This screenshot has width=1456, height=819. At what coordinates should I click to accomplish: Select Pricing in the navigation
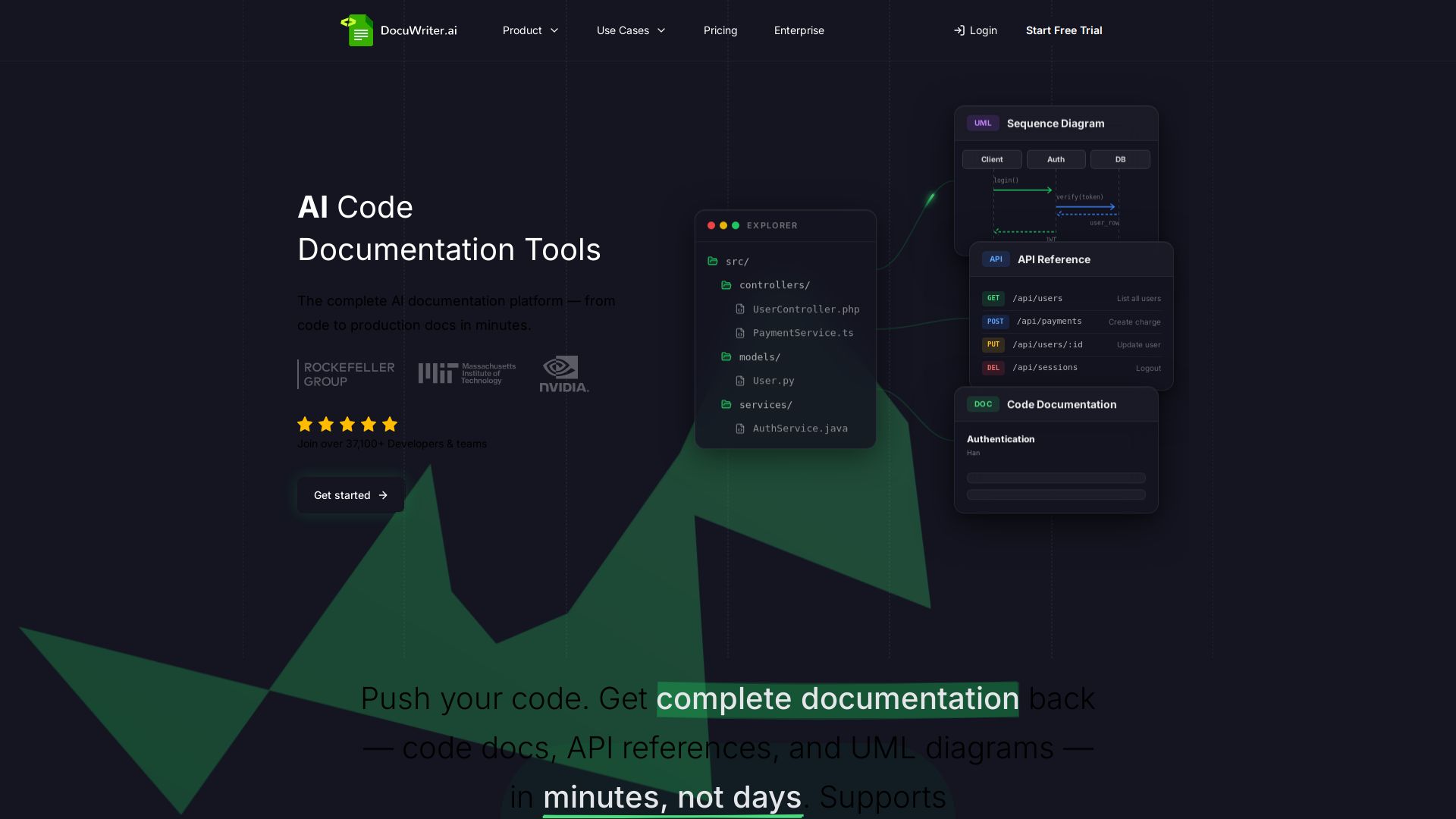pos(720,30)
